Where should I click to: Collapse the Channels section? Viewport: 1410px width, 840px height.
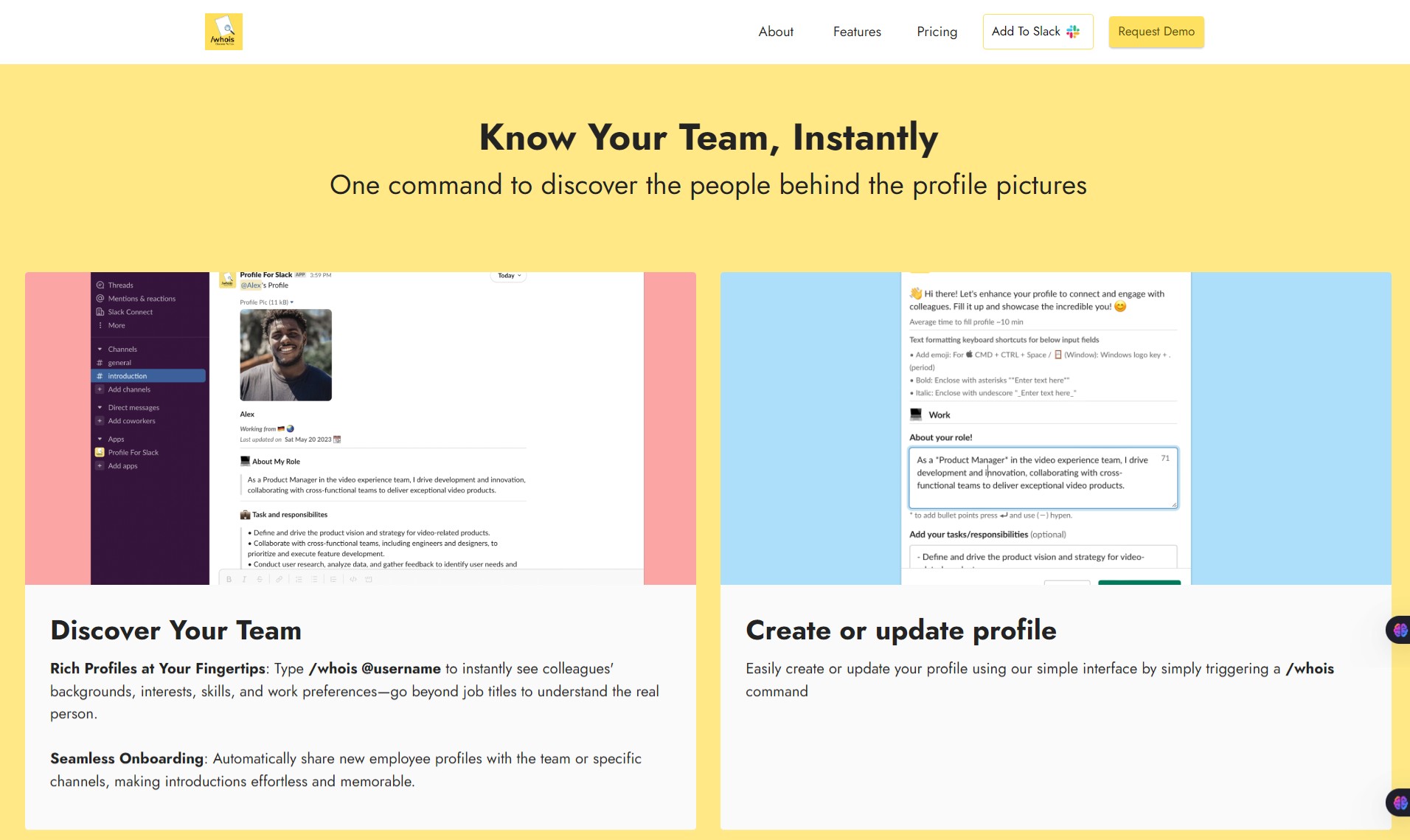coord(100,349)
